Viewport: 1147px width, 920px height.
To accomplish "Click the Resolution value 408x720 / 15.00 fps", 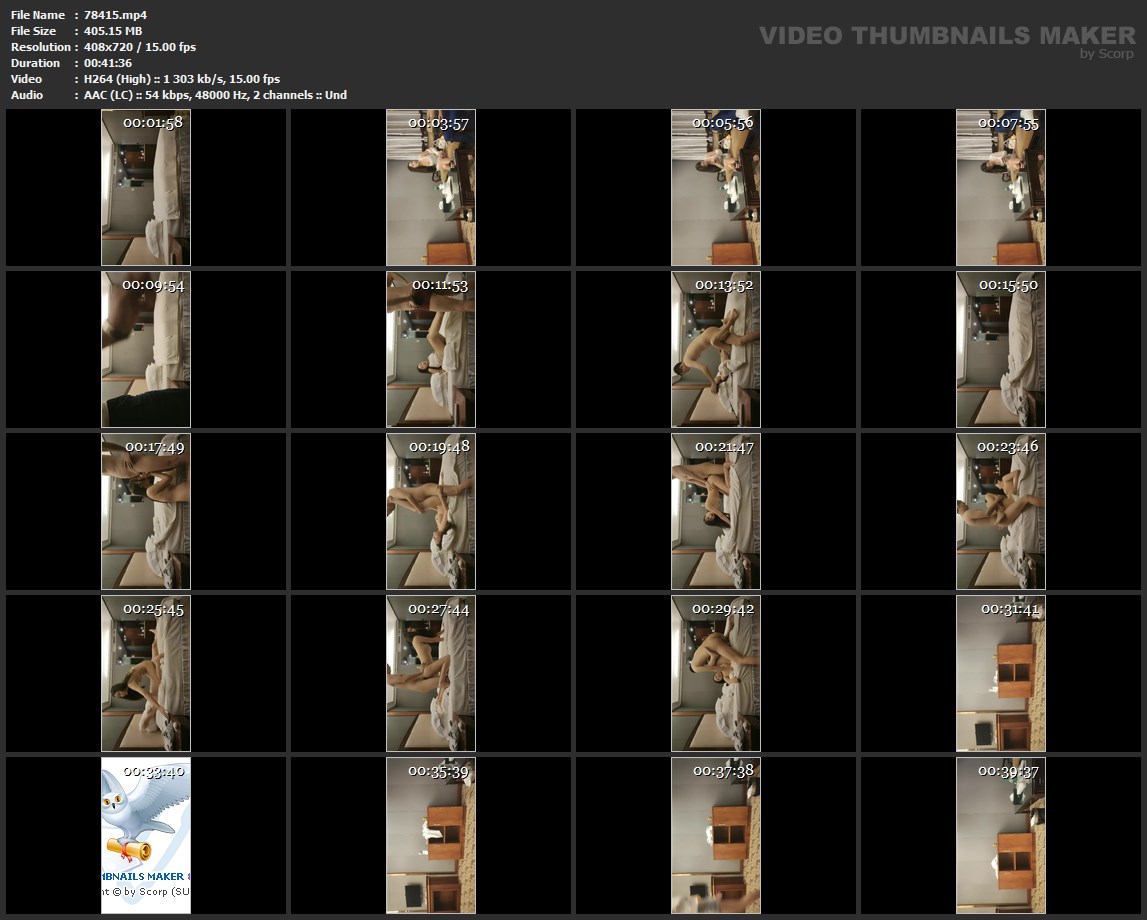I will coord(140,47).
